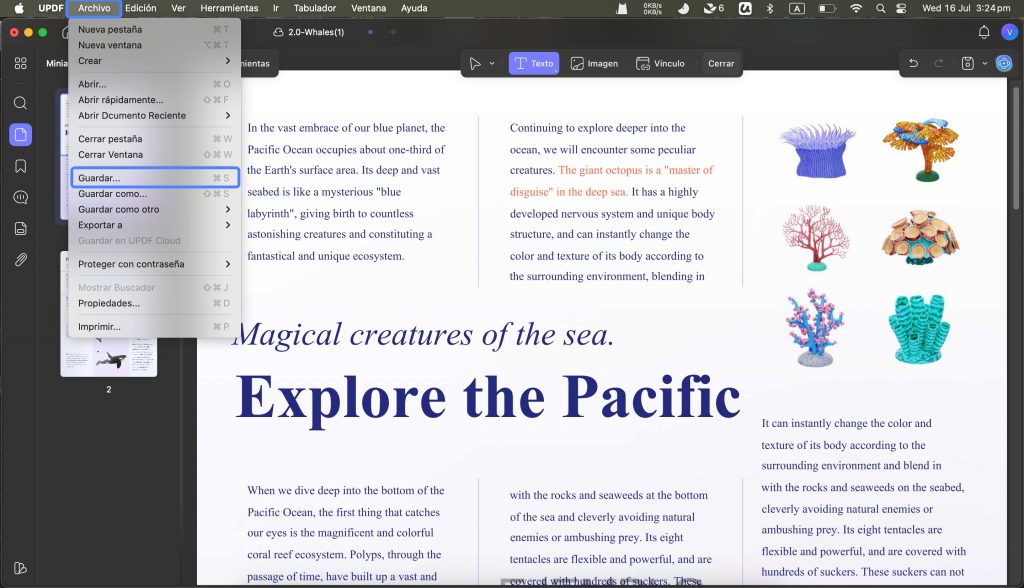Choose Imprimir... menu entry
Viewport: 1024px width, 588px height.
point(154,327)
